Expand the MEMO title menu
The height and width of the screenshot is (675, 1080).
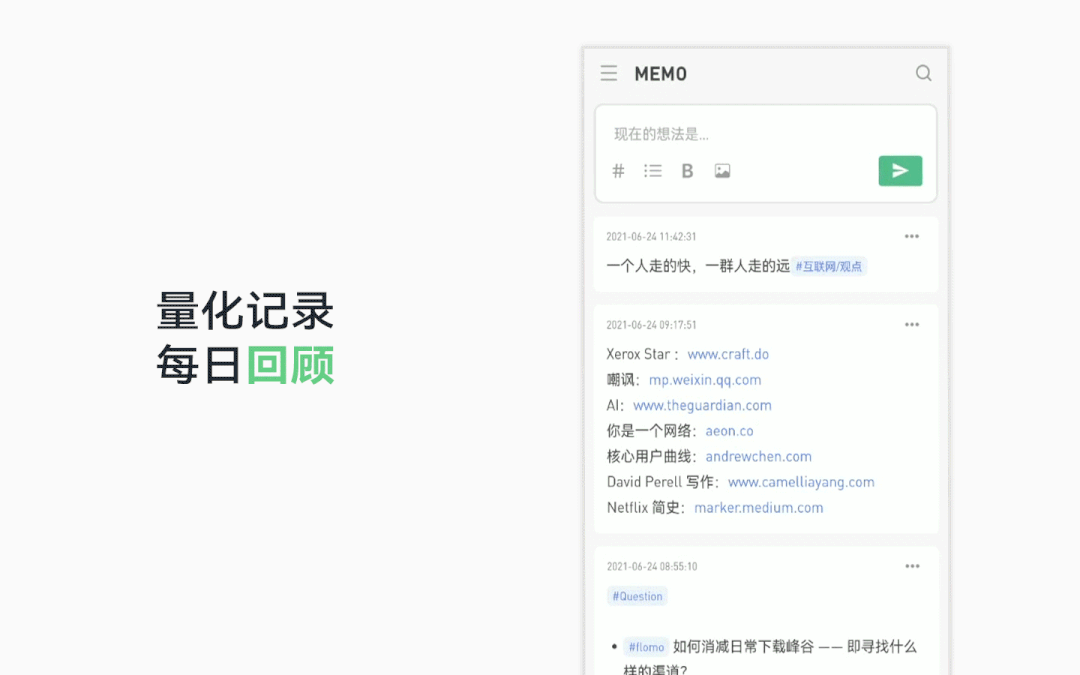point(660,73)
